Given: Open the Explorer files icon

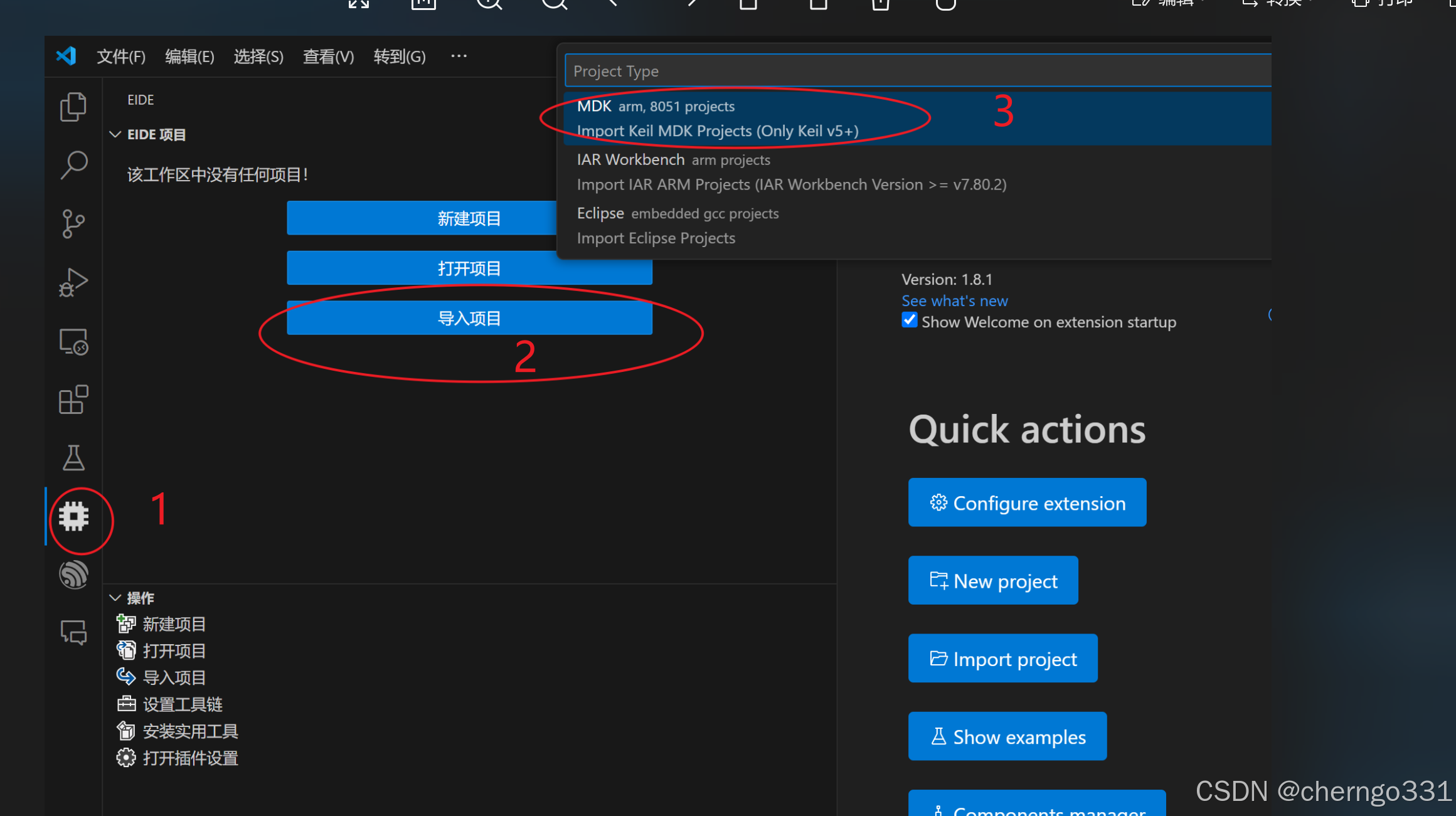Looking at the screenshot, I should pyautogui.click(x=73, y=107).
